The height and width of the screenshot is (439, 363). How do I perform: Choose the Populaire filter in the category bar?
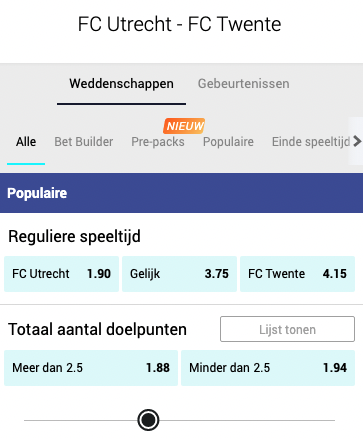[228, 142]
